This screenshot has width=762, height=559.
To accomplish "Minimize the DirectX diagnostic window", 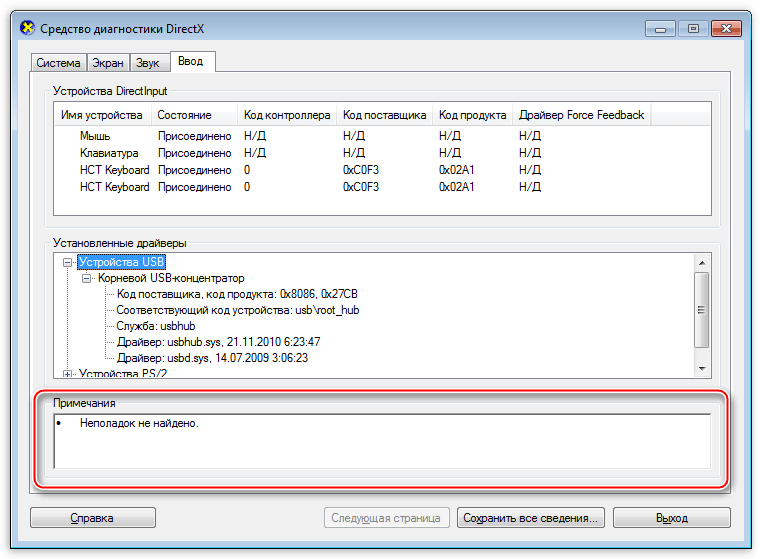I will pos(660,29).
